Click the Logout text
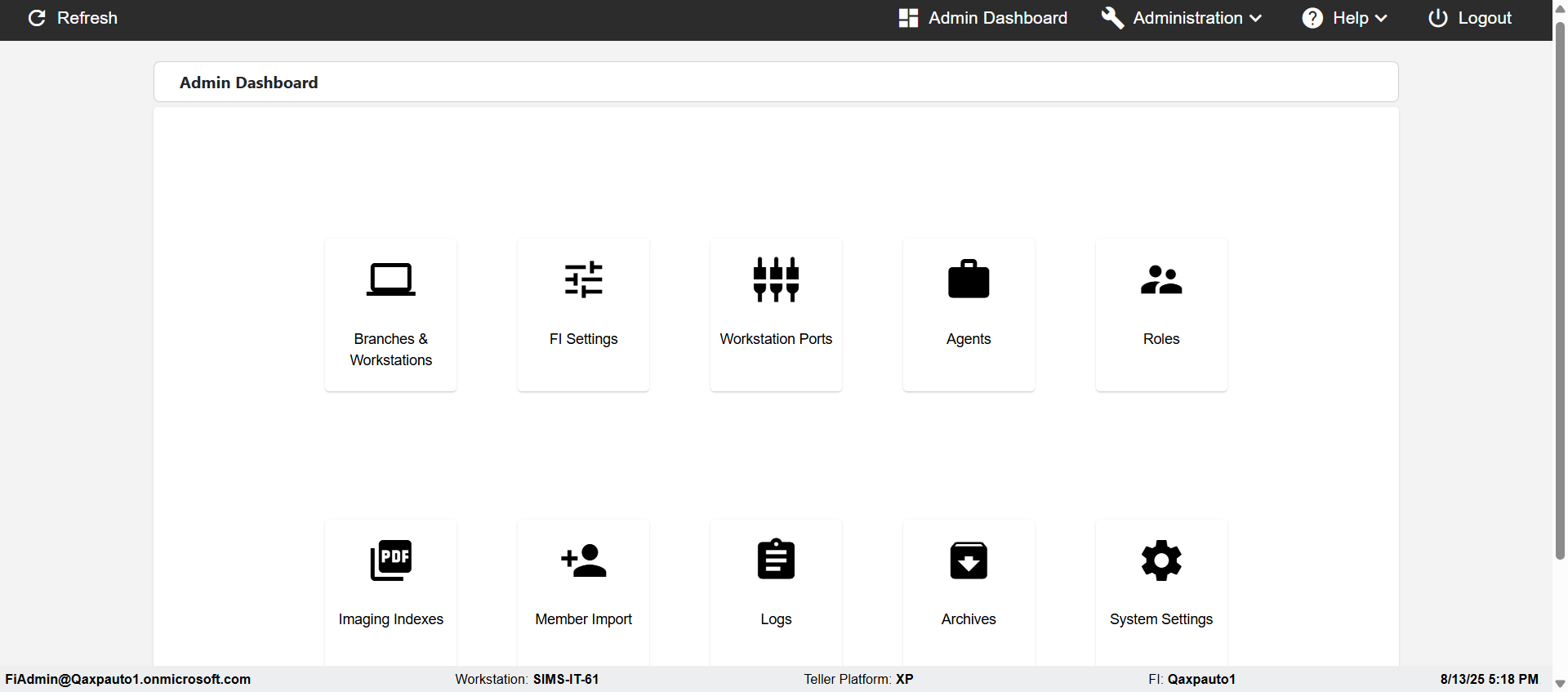This screenshot has width=1568, height=692. 1485,18
